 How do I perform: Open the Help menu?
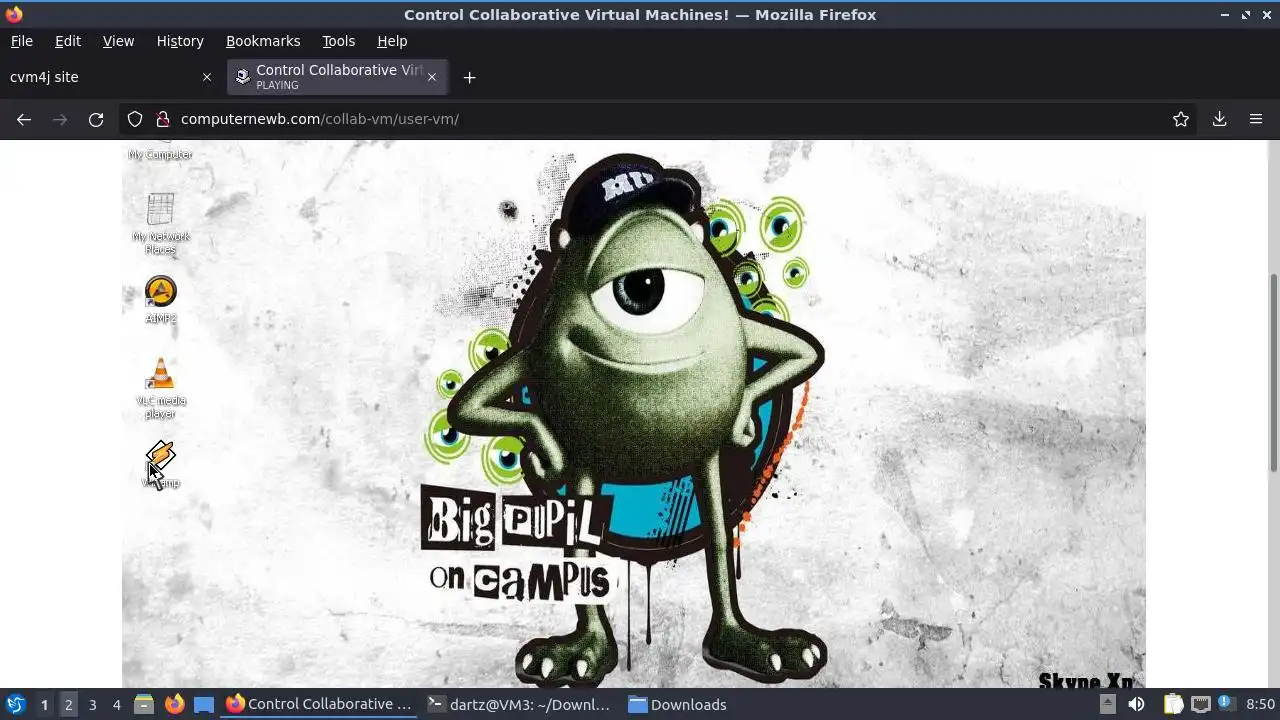pyautogui.click(x=392, y=41)
